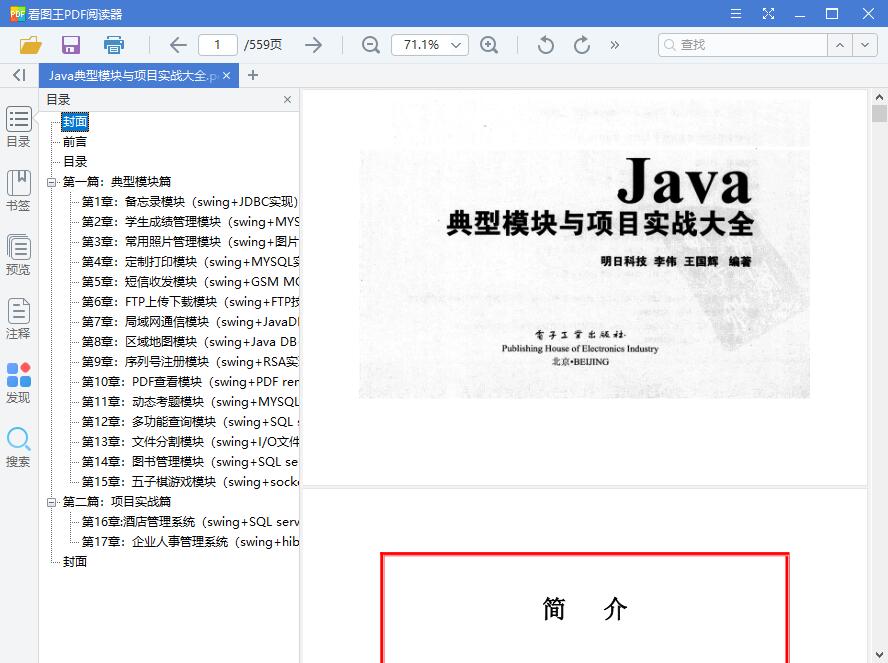Collapse the sidebar panel arrow
This screenshot has width=888, height=663.
(19, 75)
